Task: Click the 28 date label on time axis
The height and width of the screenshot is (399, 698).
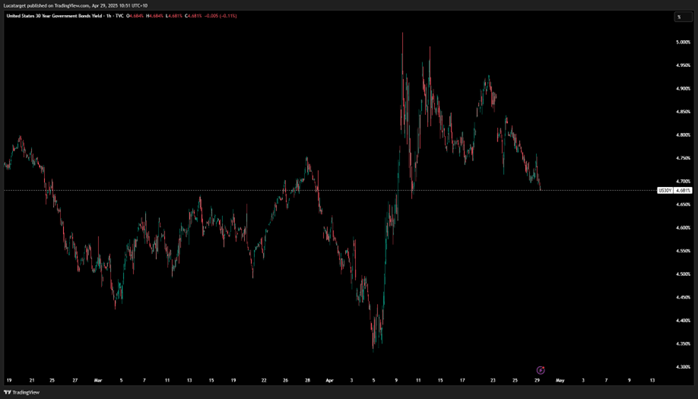Action: click(x=308, y=380)
